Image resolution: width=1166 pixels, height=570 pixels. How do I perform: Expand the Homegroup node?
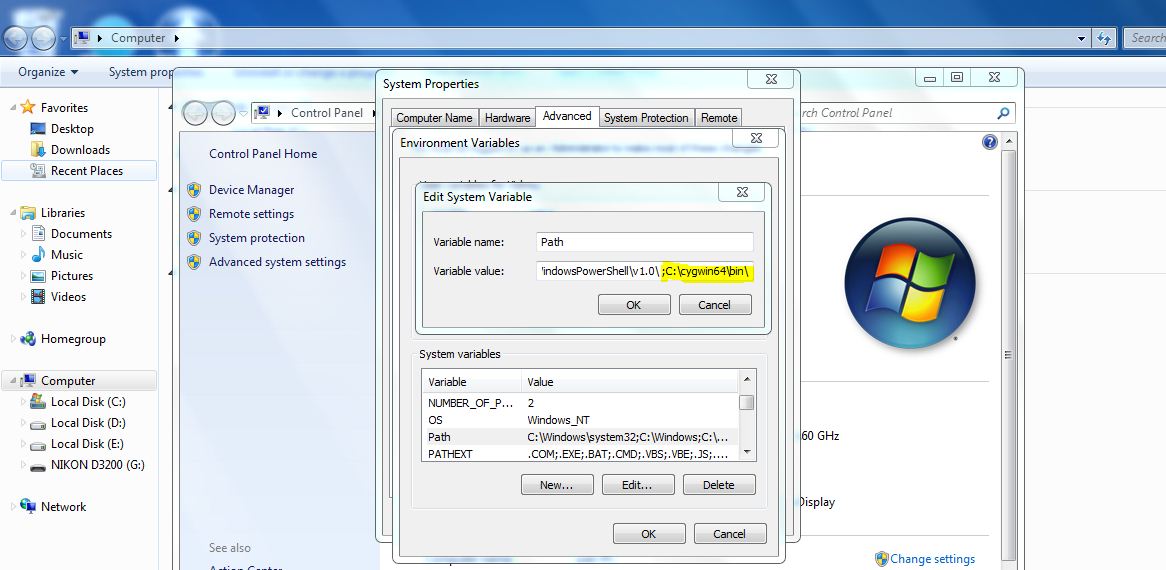coord(13,339)
